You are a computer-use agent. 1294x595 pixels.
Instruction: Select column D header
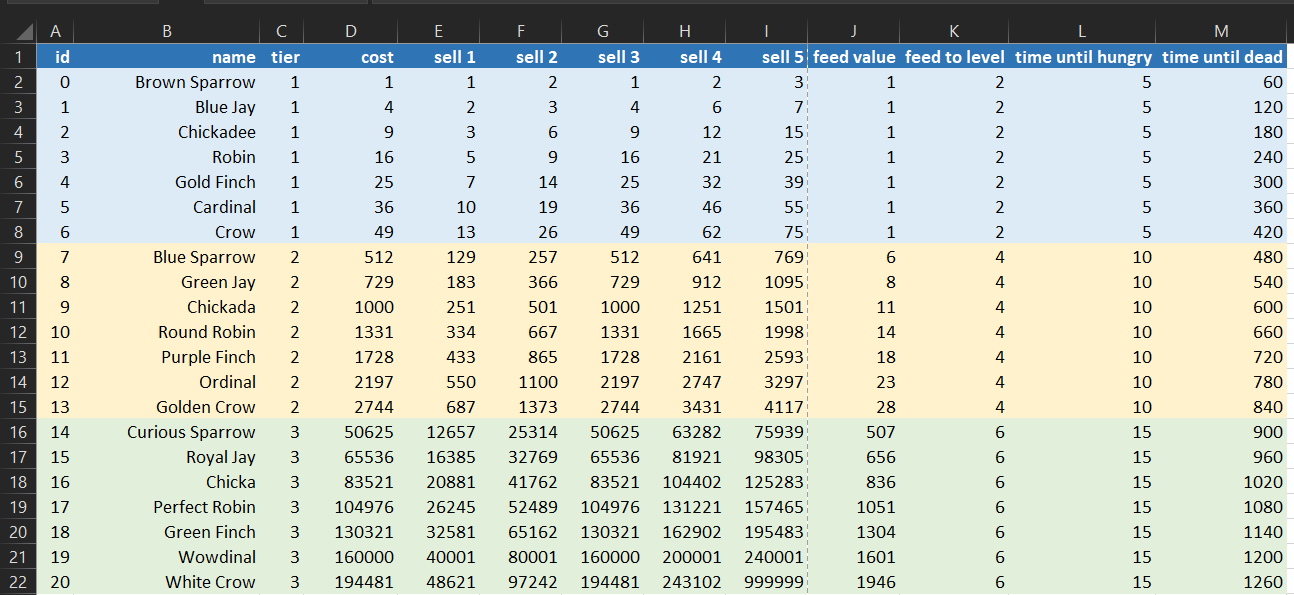(x=350, y=32)
